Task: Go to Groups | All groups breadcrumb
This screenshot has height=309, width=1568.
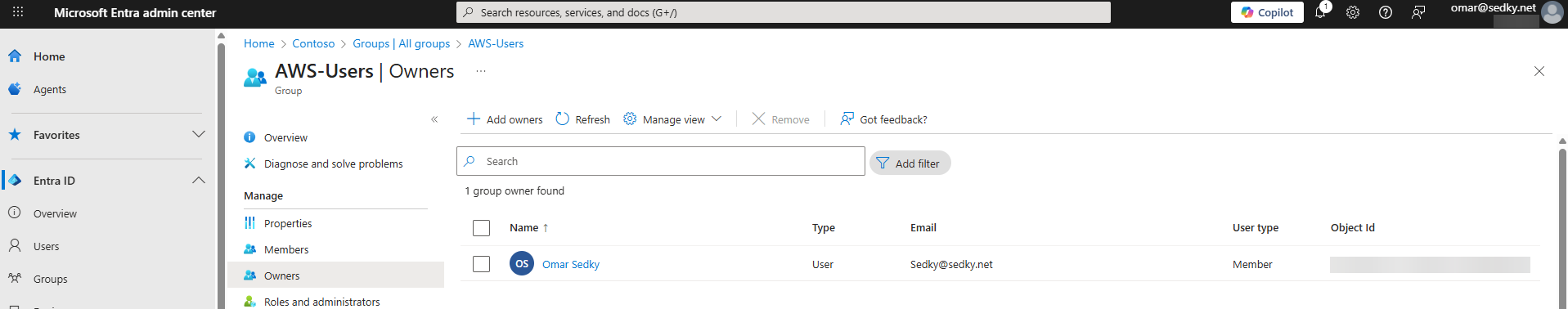Action: (401, 43)
